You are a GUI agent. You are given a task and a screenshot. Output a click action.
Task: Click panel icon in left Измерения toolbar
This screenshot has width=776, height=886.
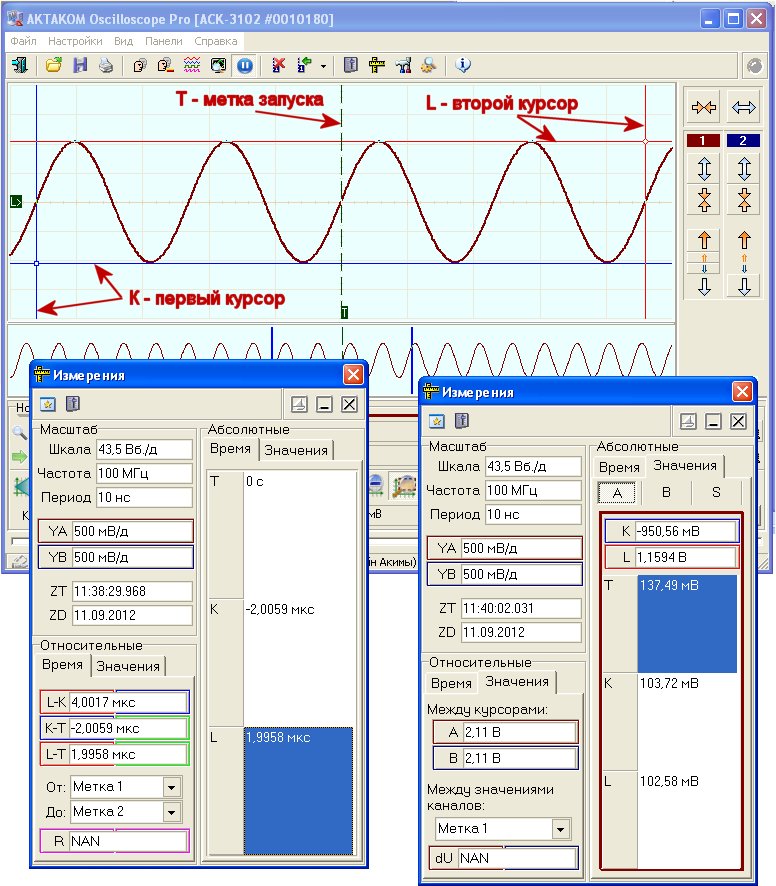pos(73,404)
